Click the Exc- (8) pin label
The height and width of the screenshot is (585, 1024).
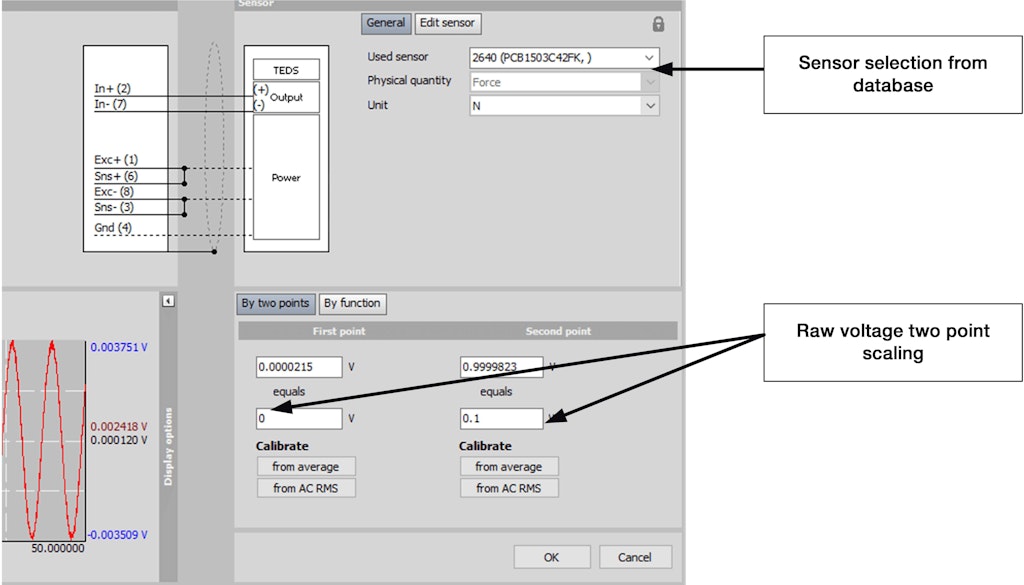point(114,192)
